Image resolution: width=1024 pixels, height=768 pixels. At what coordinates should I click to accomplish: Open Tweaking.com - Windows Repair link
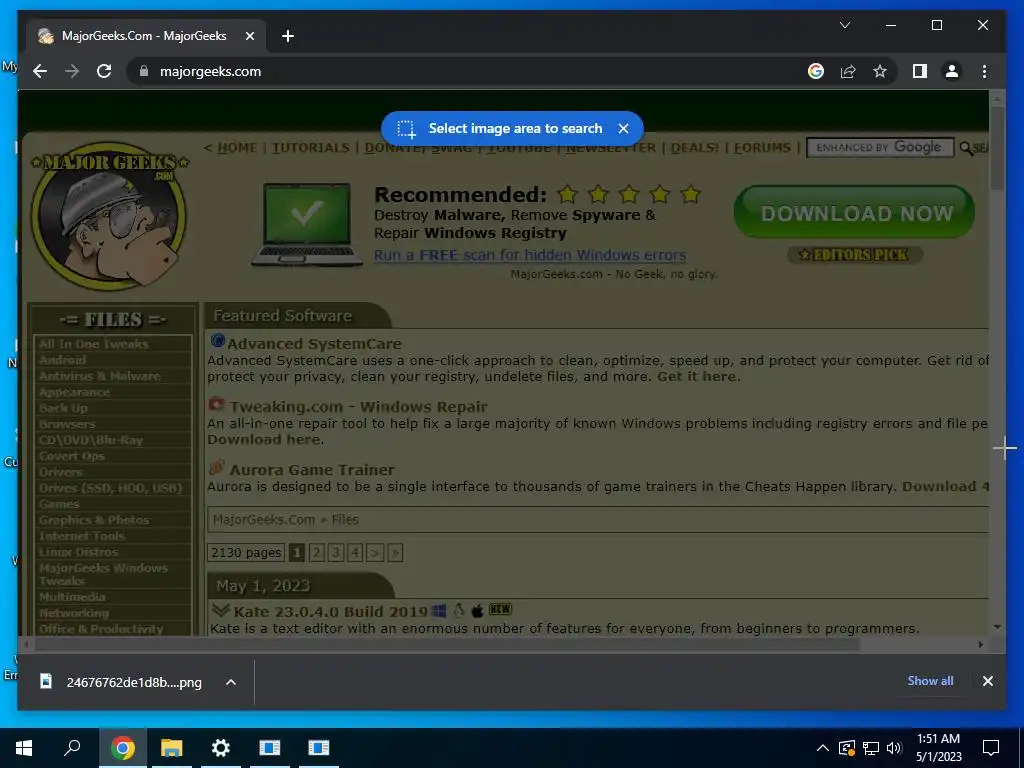click(x=359, y=406)
